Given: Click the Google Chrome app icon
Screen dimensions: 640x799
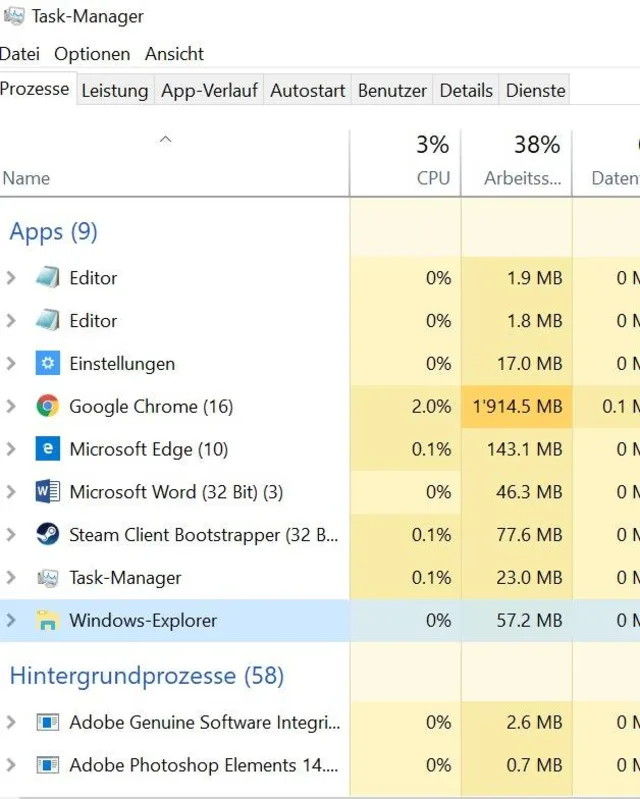Looking at the screenshot, I should (x=47, y=406).
